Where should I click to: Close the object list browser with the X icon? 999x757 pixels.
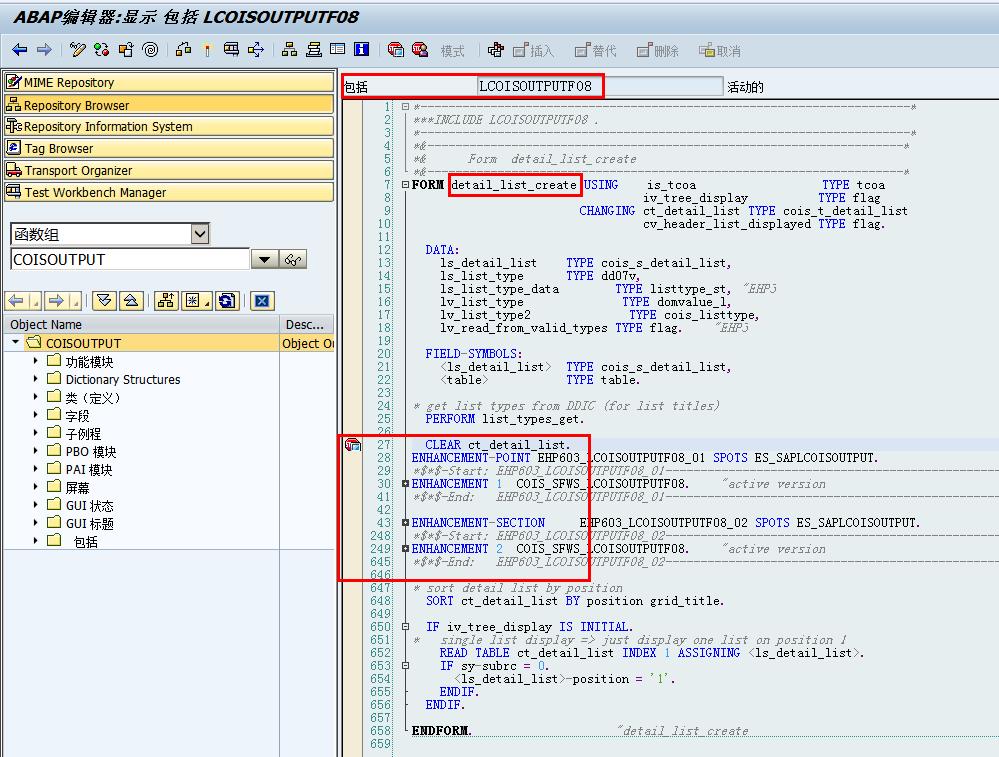click(x=262, y=301)
